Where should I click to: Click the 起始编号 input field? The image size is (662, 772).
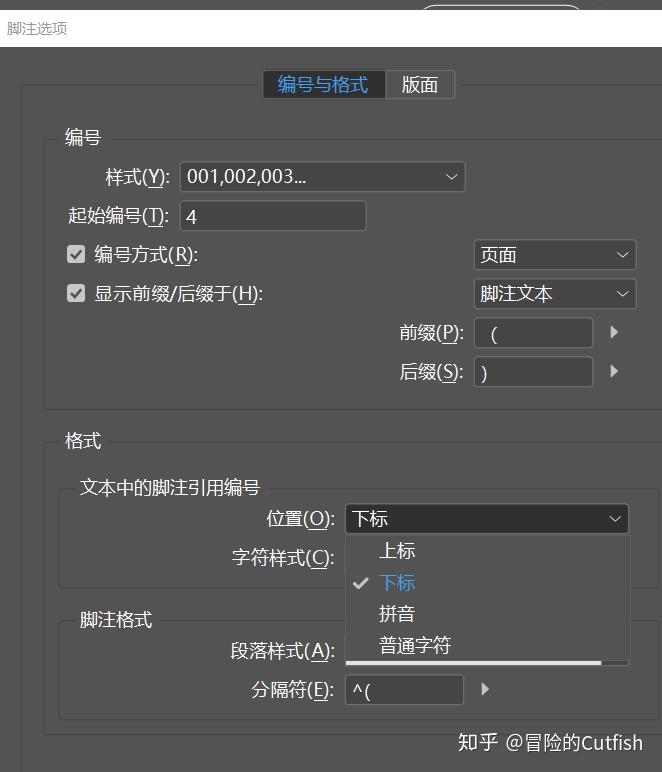tap(273, 216)
